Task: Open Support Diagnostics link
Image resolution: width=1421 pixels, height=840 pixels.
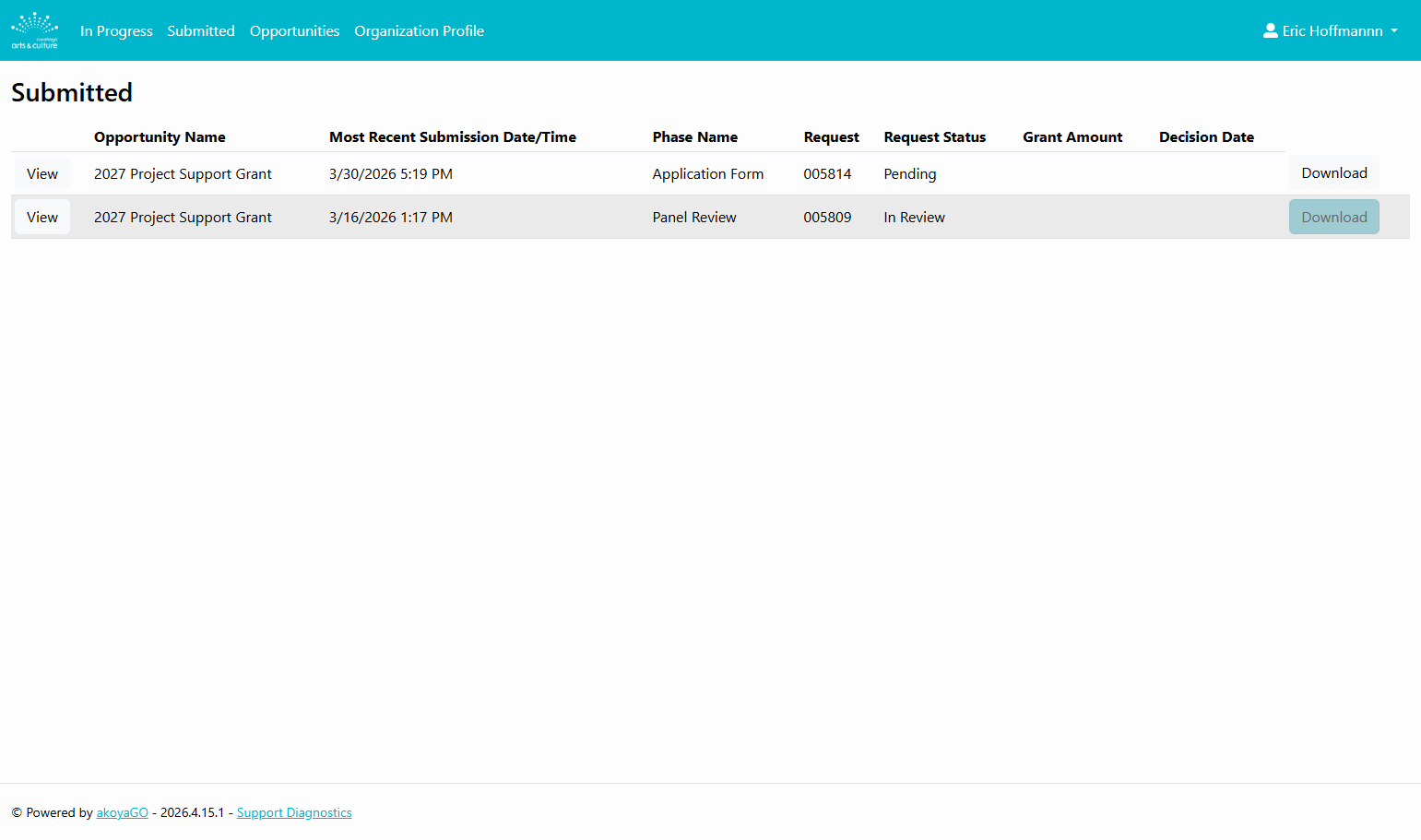Action: 294,812
